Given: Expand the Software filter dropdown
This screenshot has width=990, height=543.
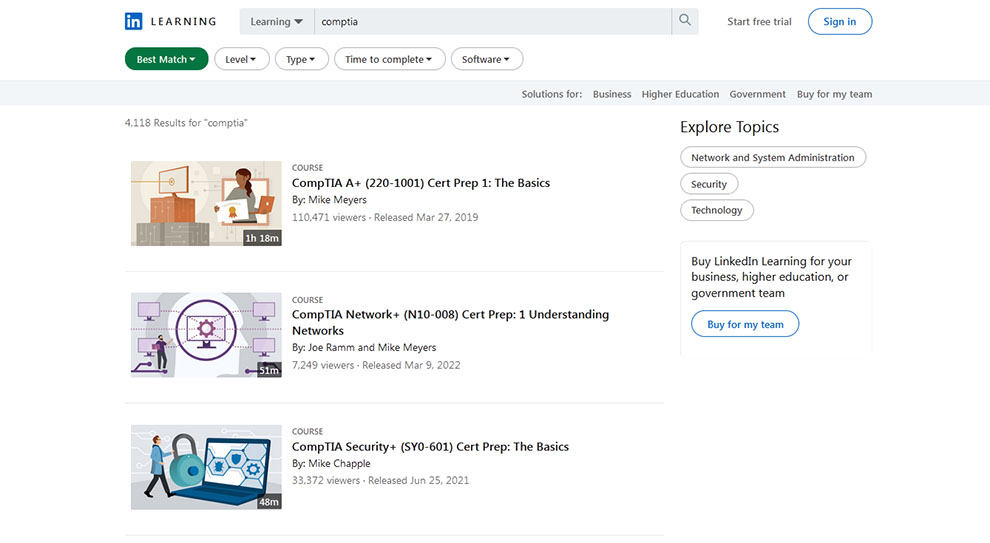Looking at the screenshot, I should [x=486, y=59].
